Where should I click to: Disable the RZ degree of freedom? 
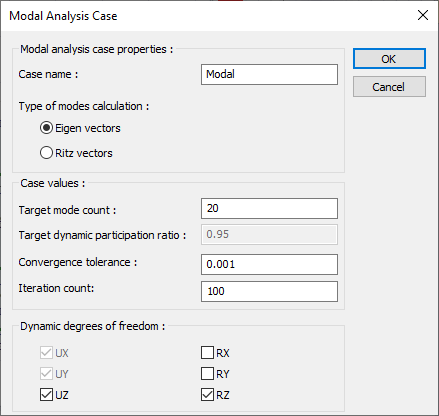[207, 395]
